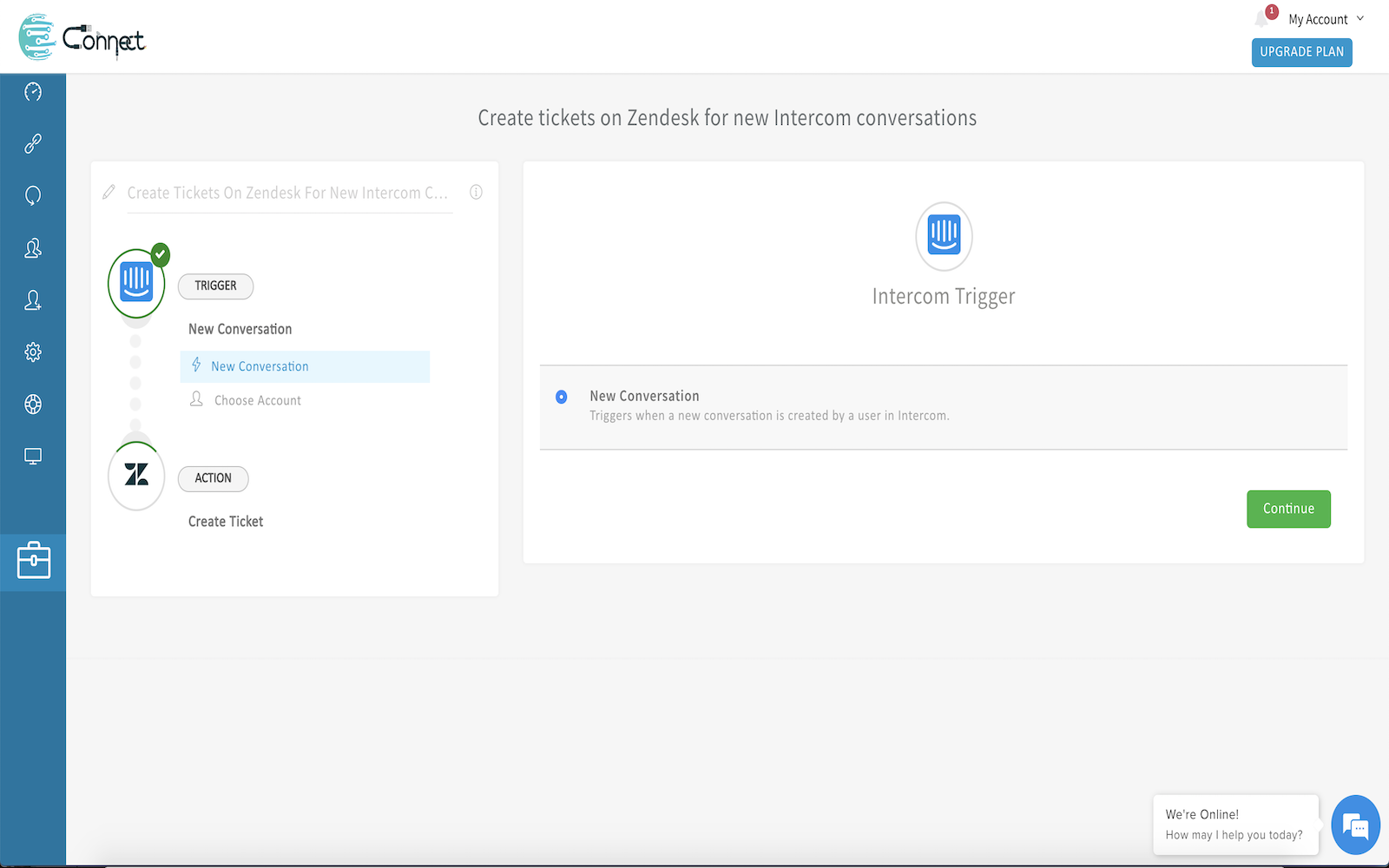
Task: Open the settings gear icon in sidebar
Action: click(x=33, y=352)
